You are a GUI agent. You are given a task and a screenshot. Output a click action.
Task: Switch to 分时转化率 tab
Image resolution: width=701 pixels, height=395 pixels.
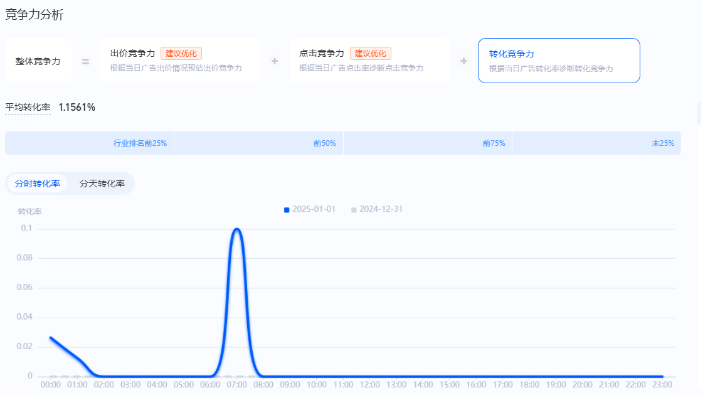[x=37, y=184]
